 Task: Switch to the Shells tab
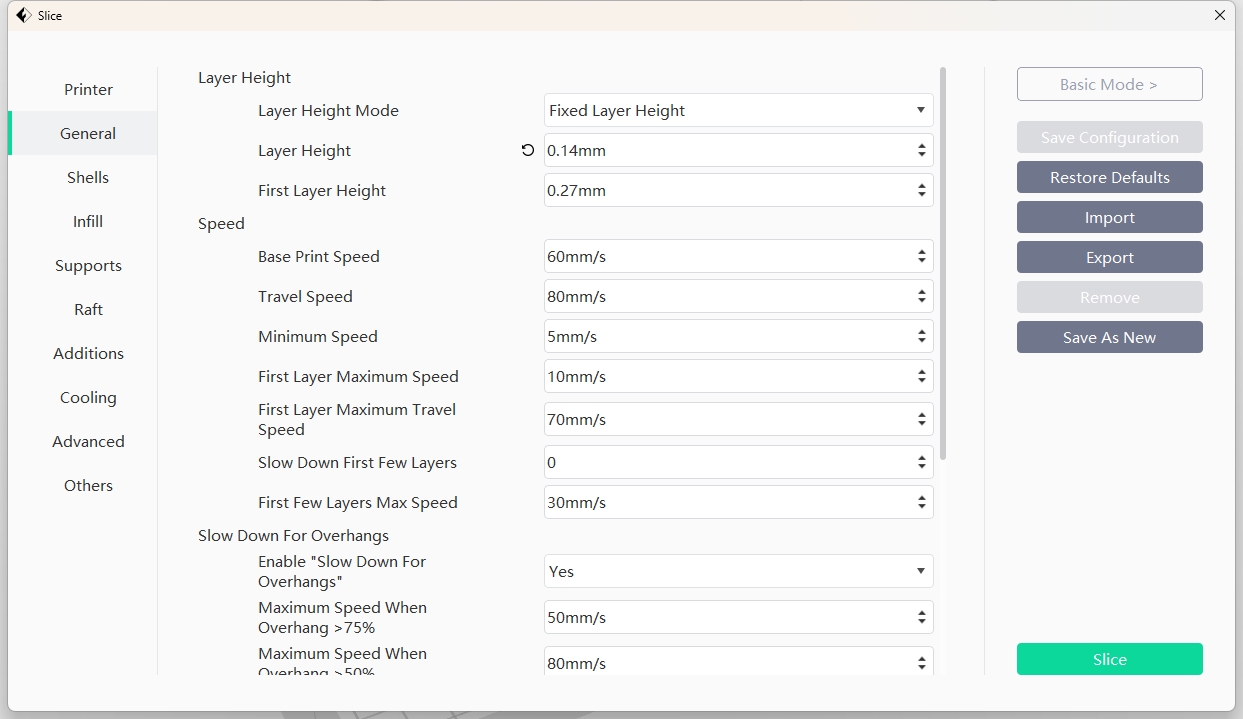click(x=88, y=178)
